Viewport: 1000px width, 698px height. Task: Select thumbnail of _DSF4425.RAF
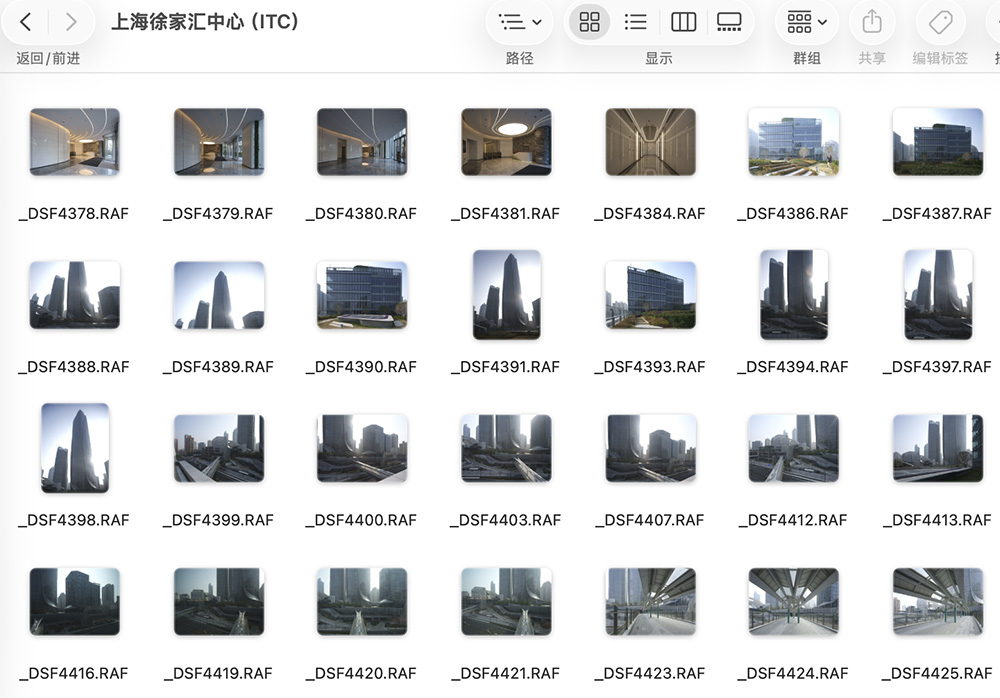click(x=938, y=601)
